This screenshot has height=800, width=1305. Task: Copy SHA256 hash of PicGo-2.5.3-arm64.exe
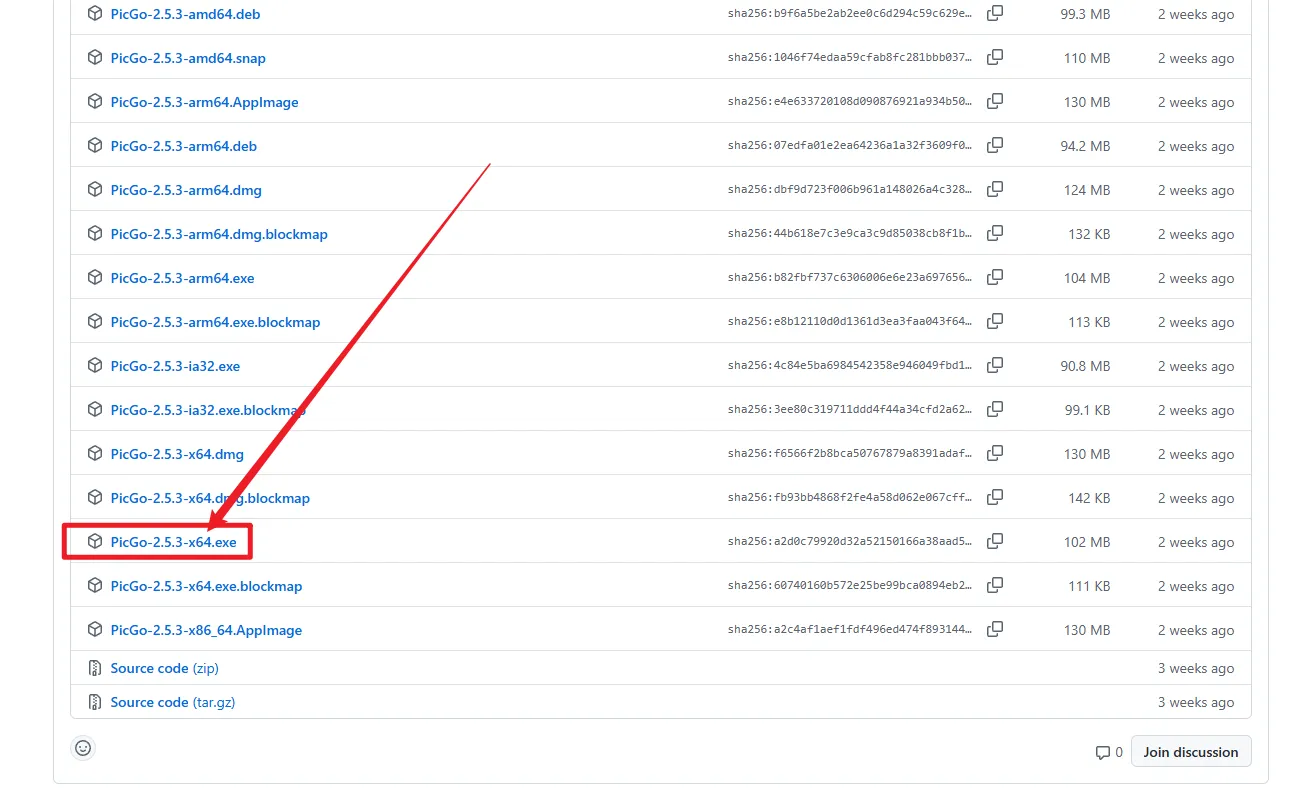(x=995, y=278)
